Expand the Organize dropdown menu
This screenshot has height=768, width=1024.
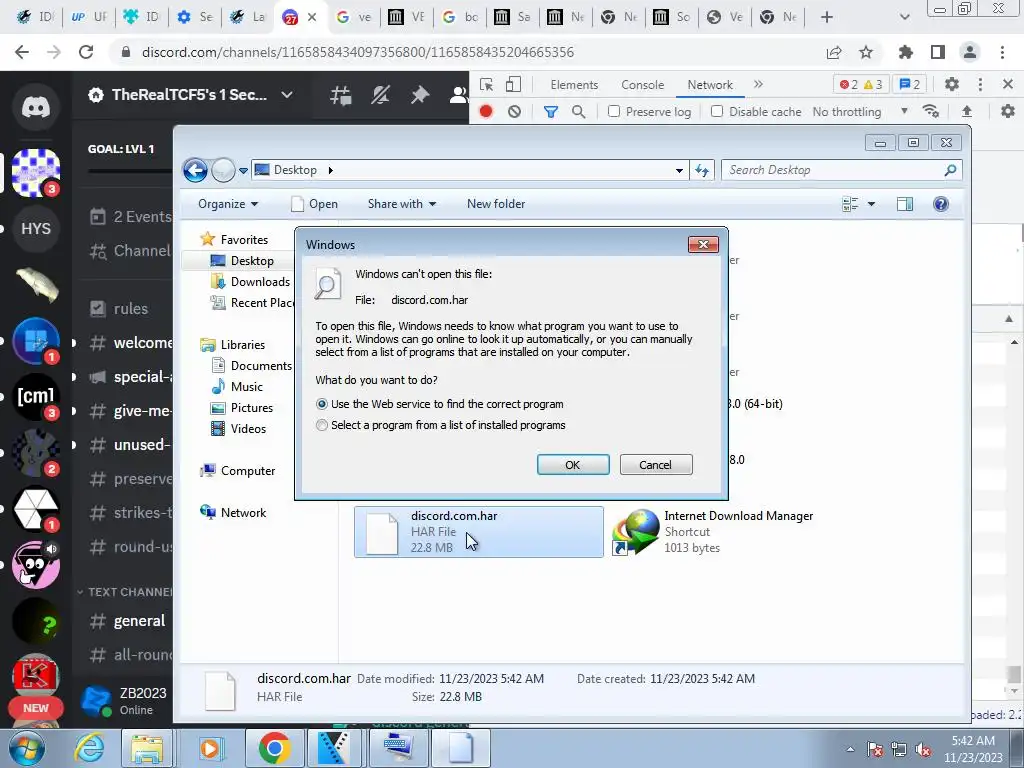click(x=228, y=204)
